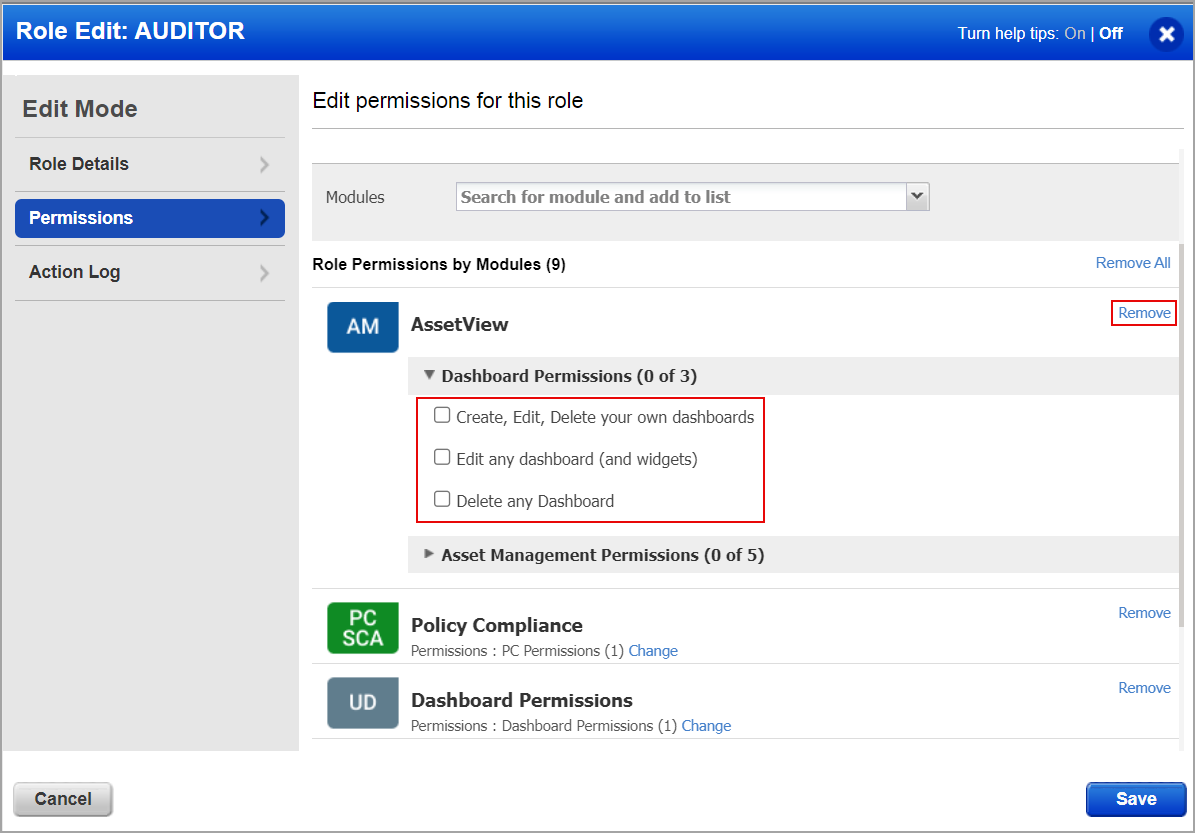Image resolution: width=1195 pixels, height=833 pixels.
Task: Open the Modules dropdown arrow
Action: coord(918,197)
